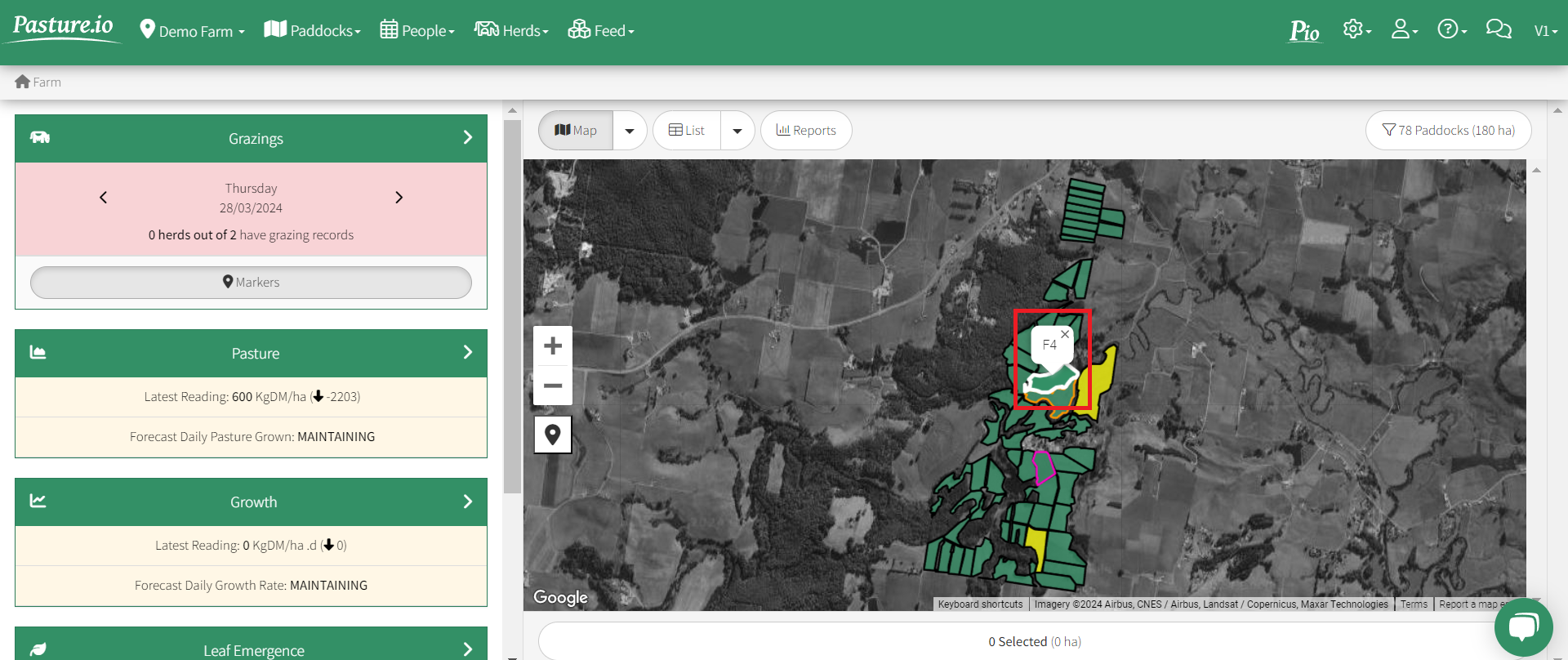Open the Paddocks menu

coord(312,30)
